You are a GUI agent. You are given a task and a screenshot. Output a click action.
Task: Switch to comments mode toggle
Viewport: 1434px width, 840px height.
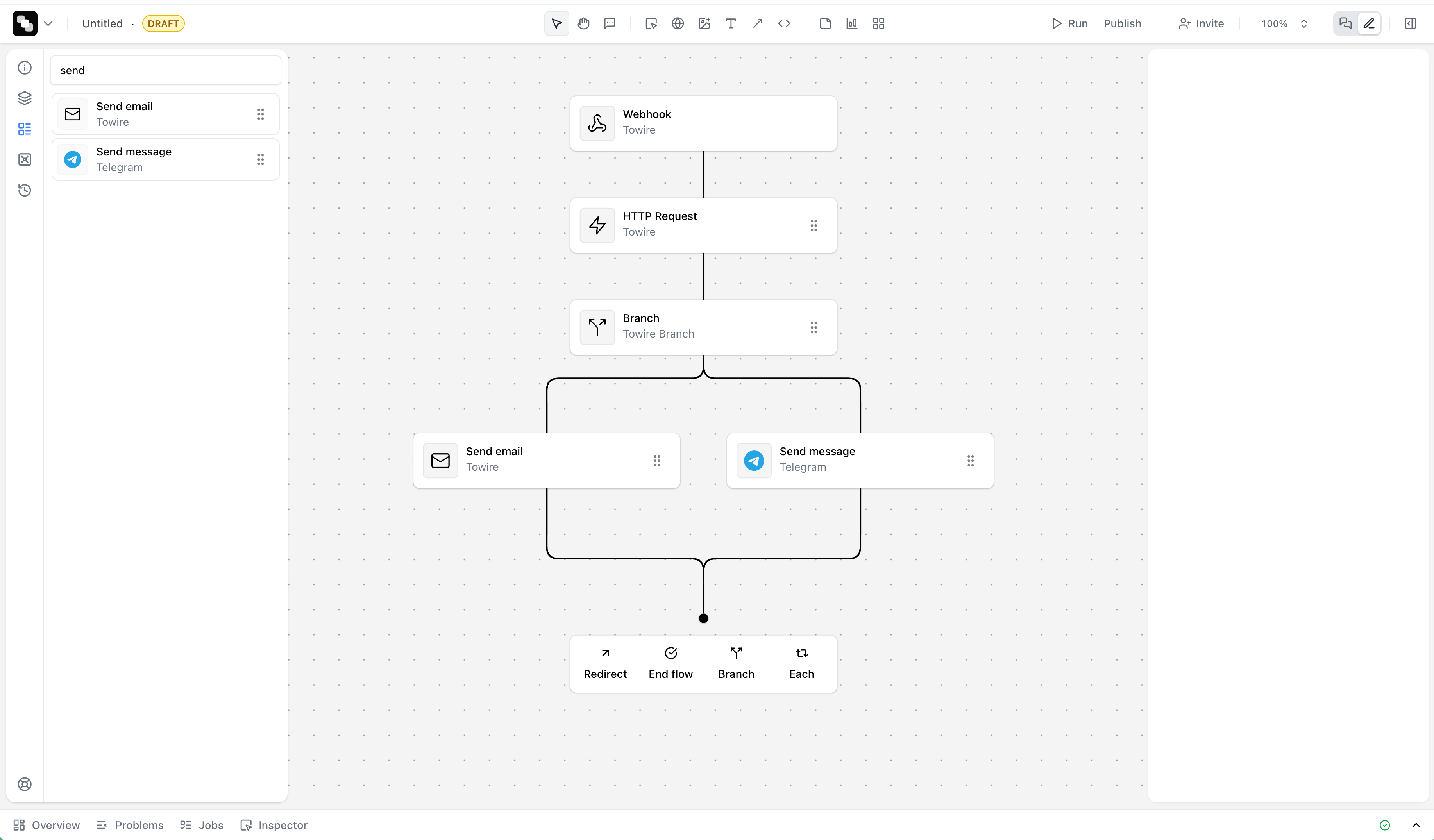[1345, 23]
